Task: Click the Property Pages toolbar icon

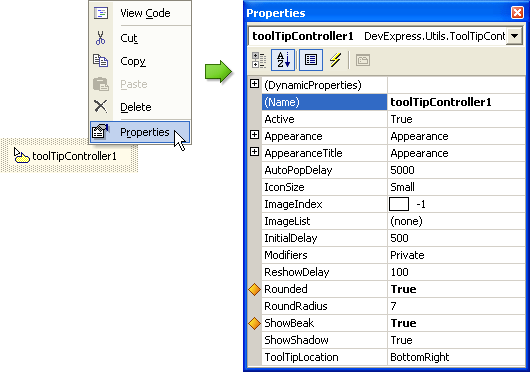Action: (363, 60)
